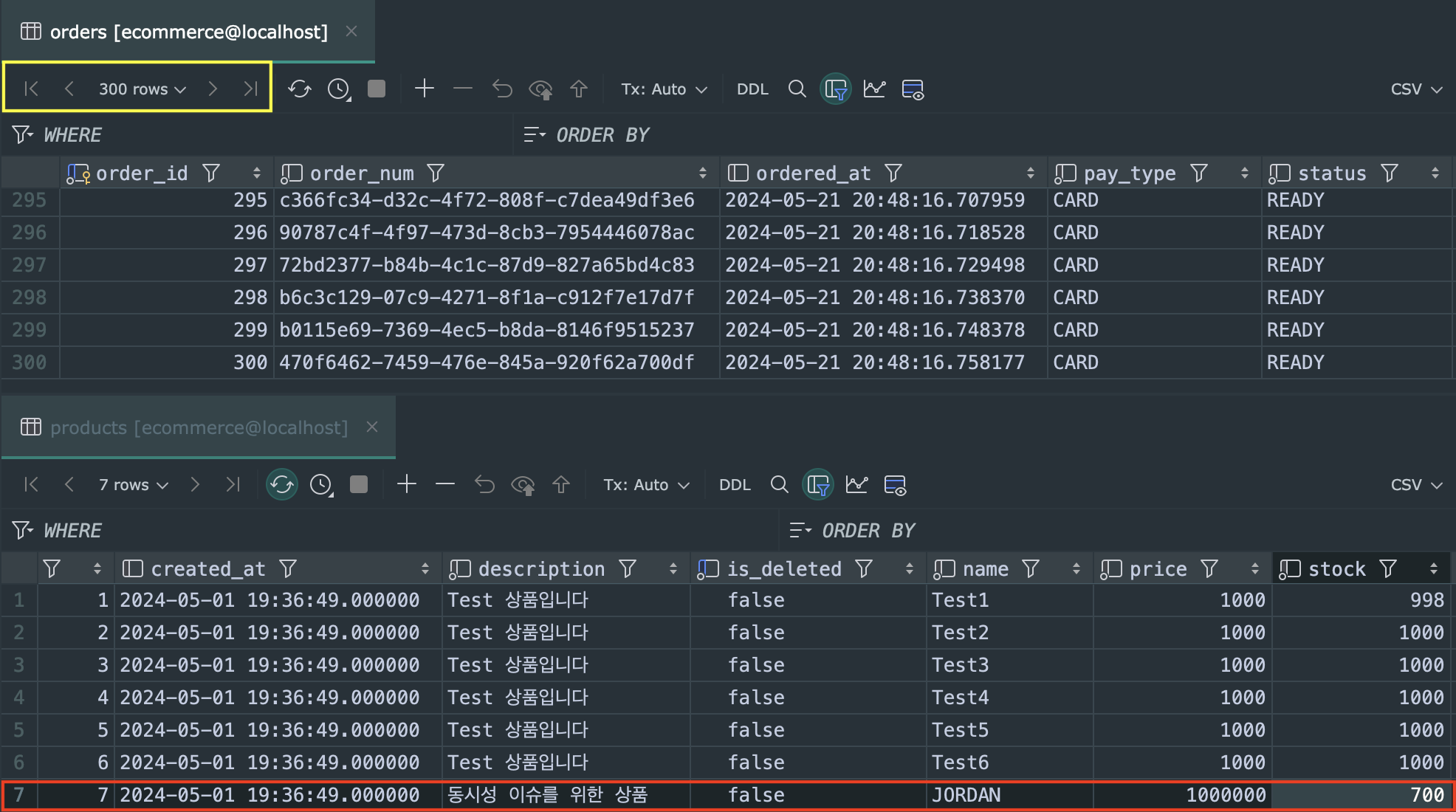Show chart view for orders table

(874, 89)
